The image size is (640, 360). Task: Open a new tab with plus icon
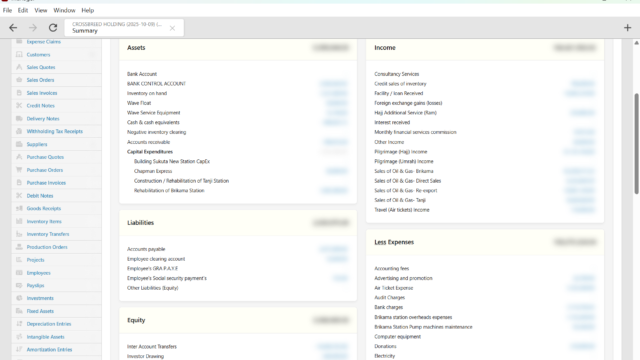click(x=627, y=28)
